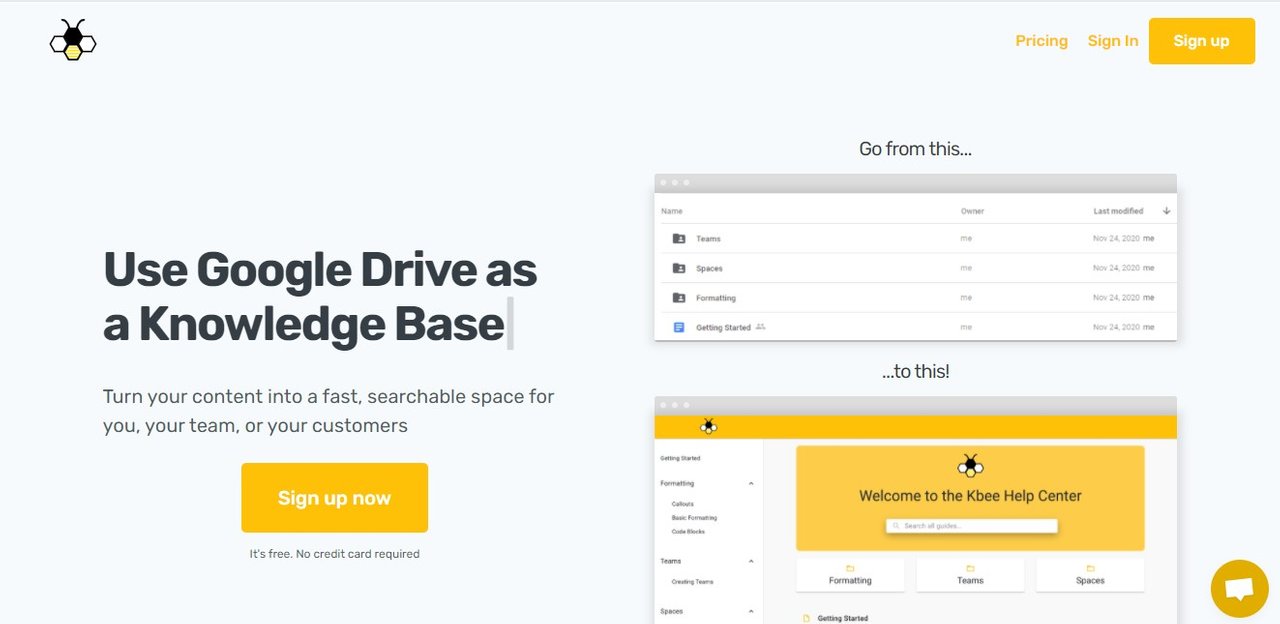Image resolution: width=1280 pixels, height=624 pixels.
Task: Click the 'Go from this...' caption
Action: [x=915, y=149]
